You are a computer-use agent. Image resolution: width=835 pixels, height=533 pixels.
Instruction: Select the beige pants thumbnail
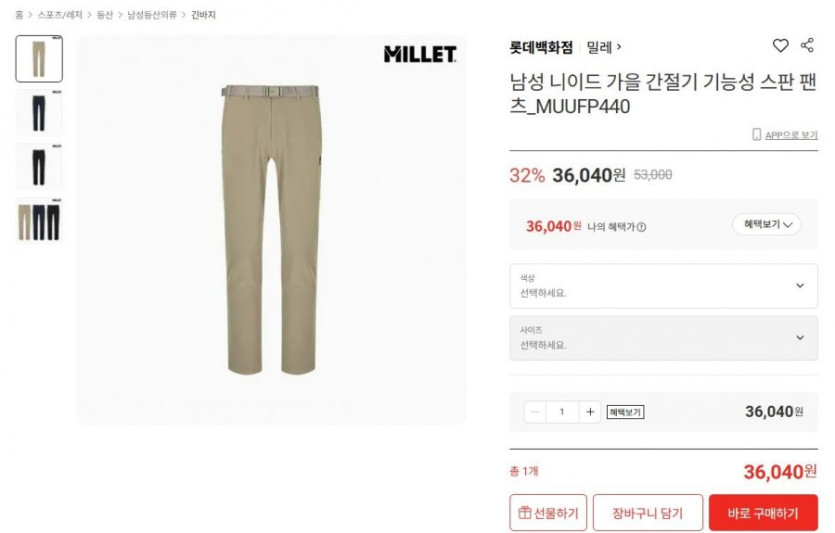(39, 59)
